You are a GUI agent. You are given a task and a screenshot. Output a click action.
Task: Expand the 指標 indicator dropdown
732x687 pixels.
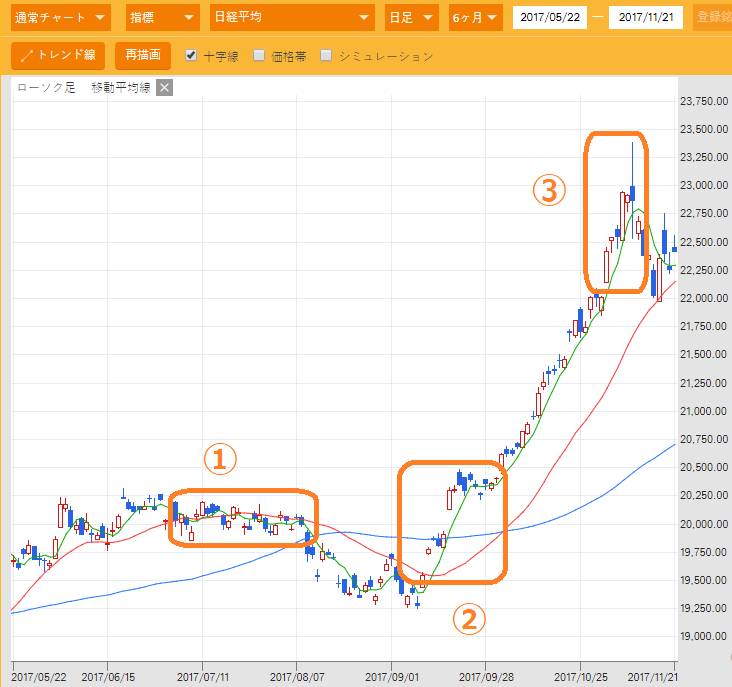pos(163,18)
